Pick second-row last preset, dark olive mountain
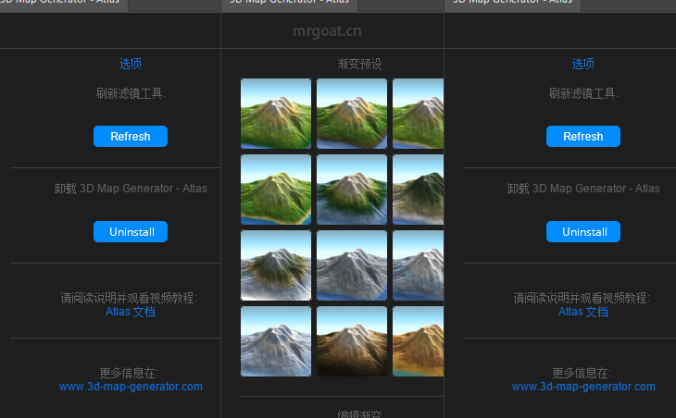The image size is (676, 418). tap(418, 190)
